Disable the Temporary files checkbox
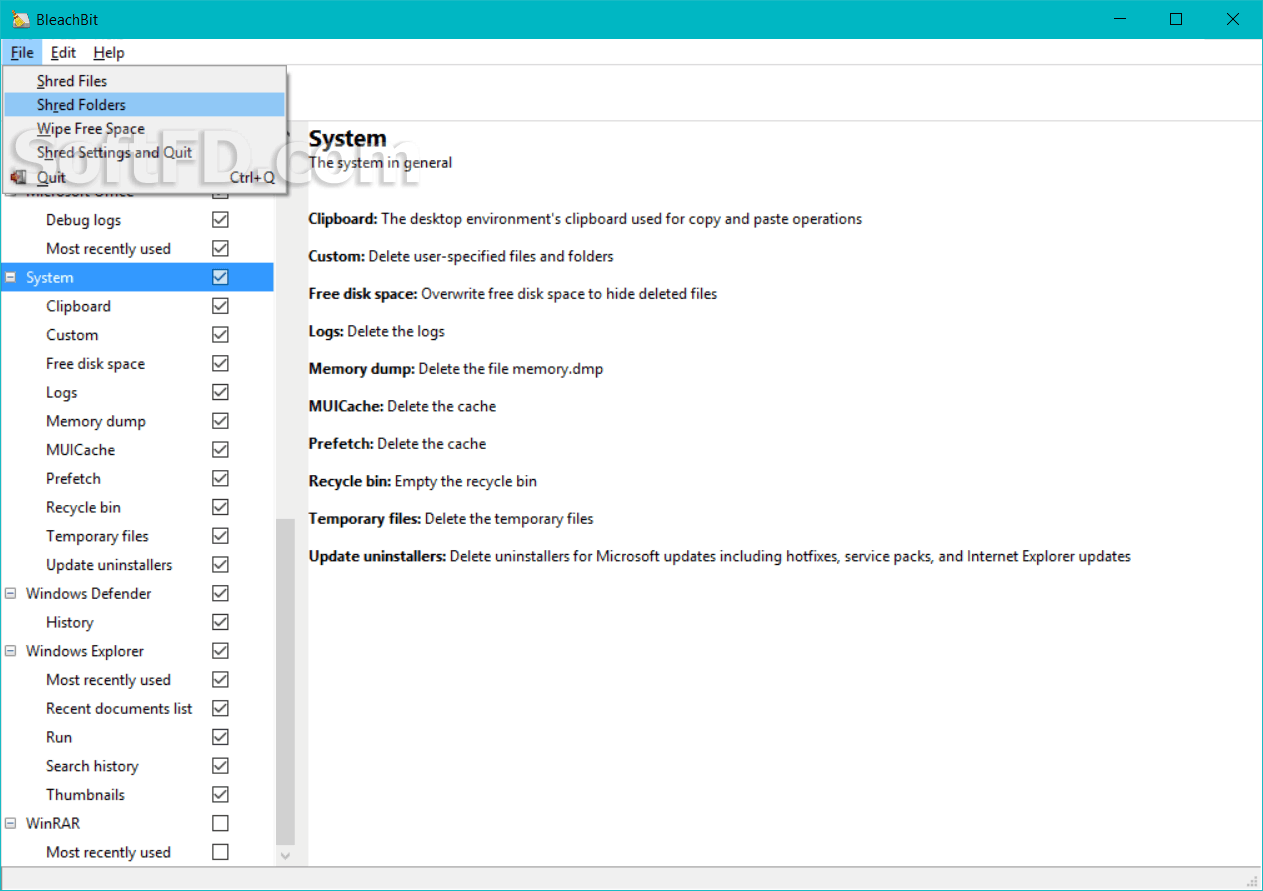1263x891 pixels. point(221,536)
